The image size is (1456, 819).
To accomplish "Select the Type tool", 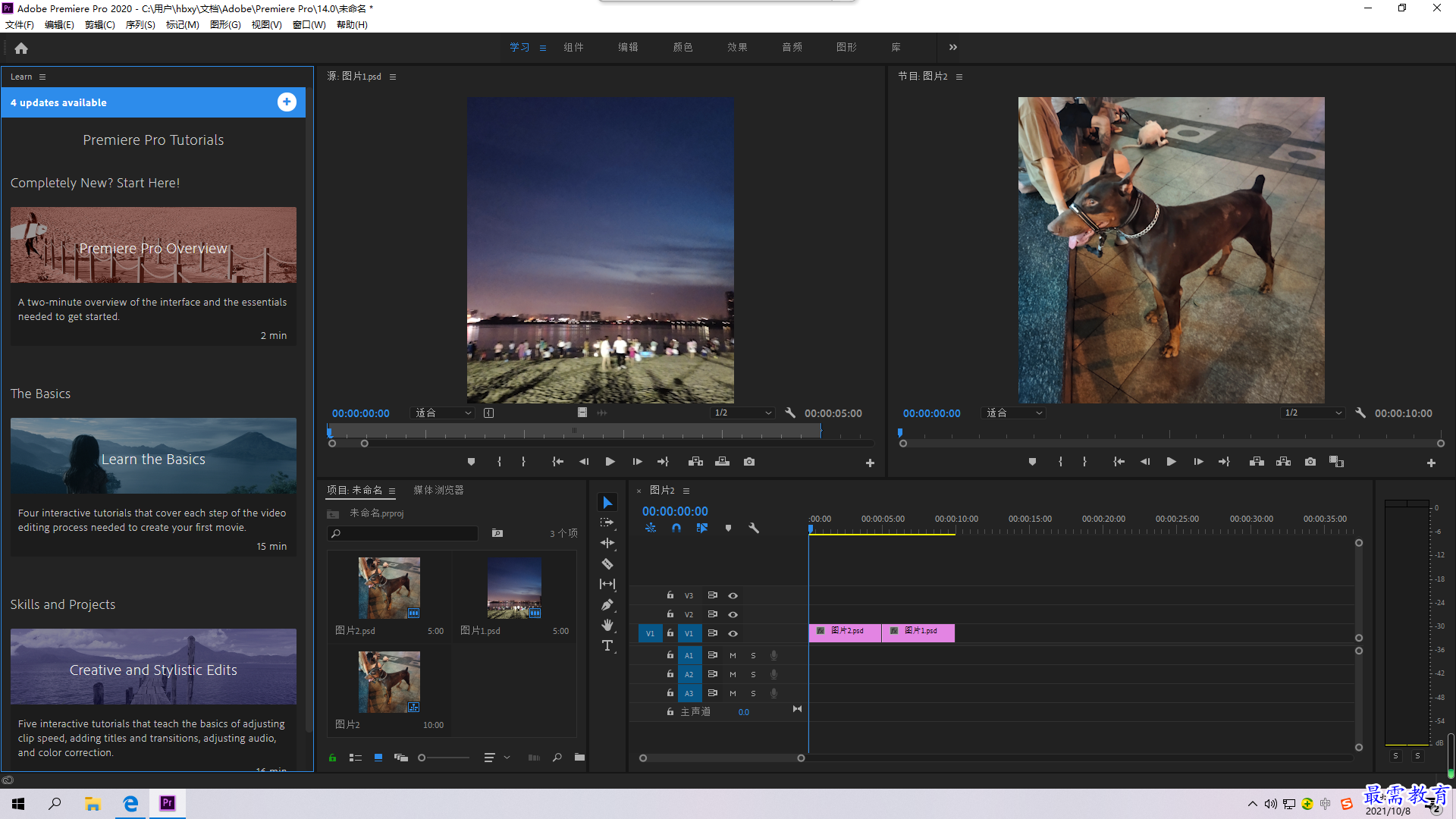I will (607, 645).
